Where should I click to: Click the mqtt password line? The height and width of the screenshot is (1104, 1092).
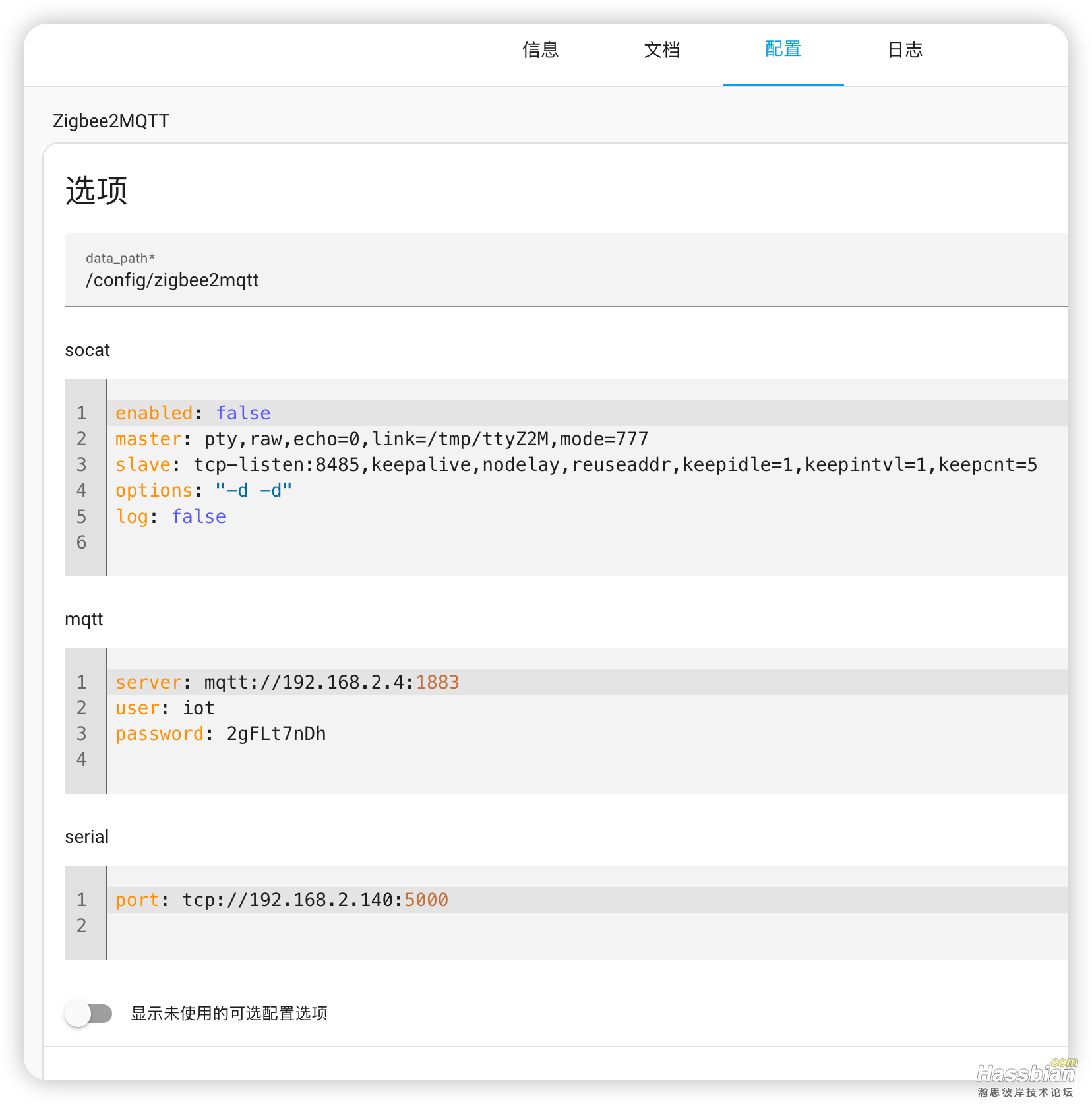coord(588,733)
